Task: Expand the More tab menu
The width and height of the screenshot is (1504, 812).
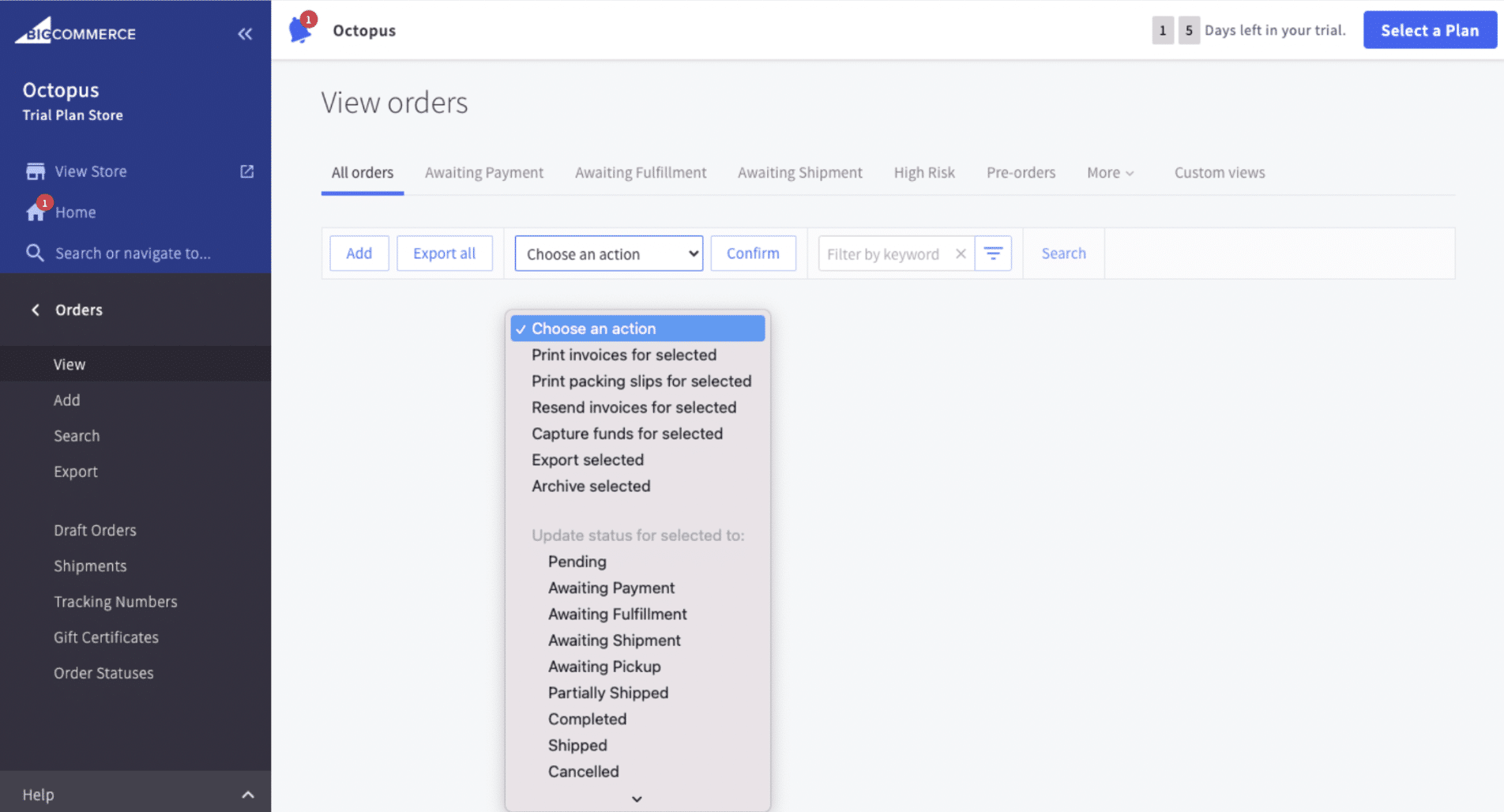Action: pos(1110,172)
